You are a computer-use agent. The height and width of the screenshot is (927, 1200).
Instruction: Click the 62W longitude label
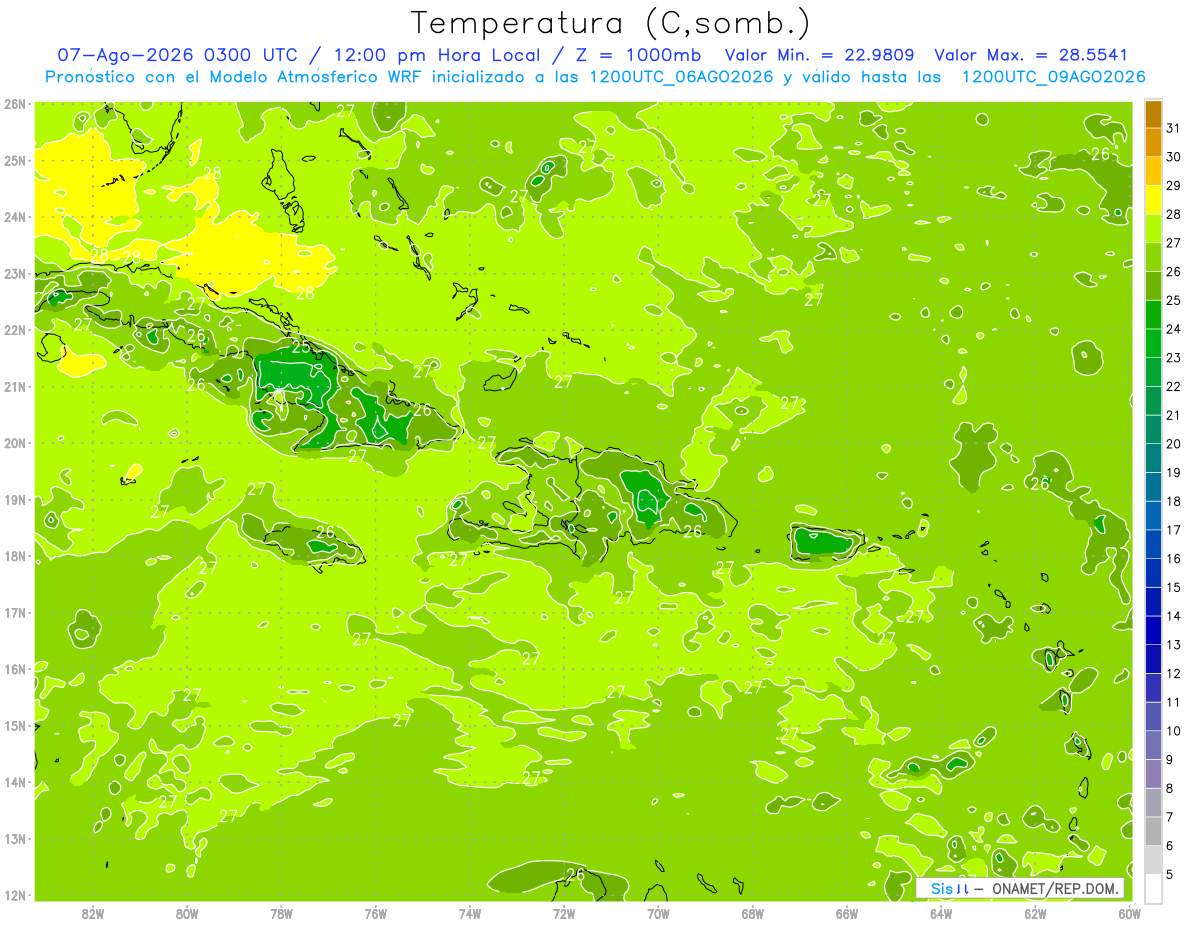click(x=1035, y=912)
